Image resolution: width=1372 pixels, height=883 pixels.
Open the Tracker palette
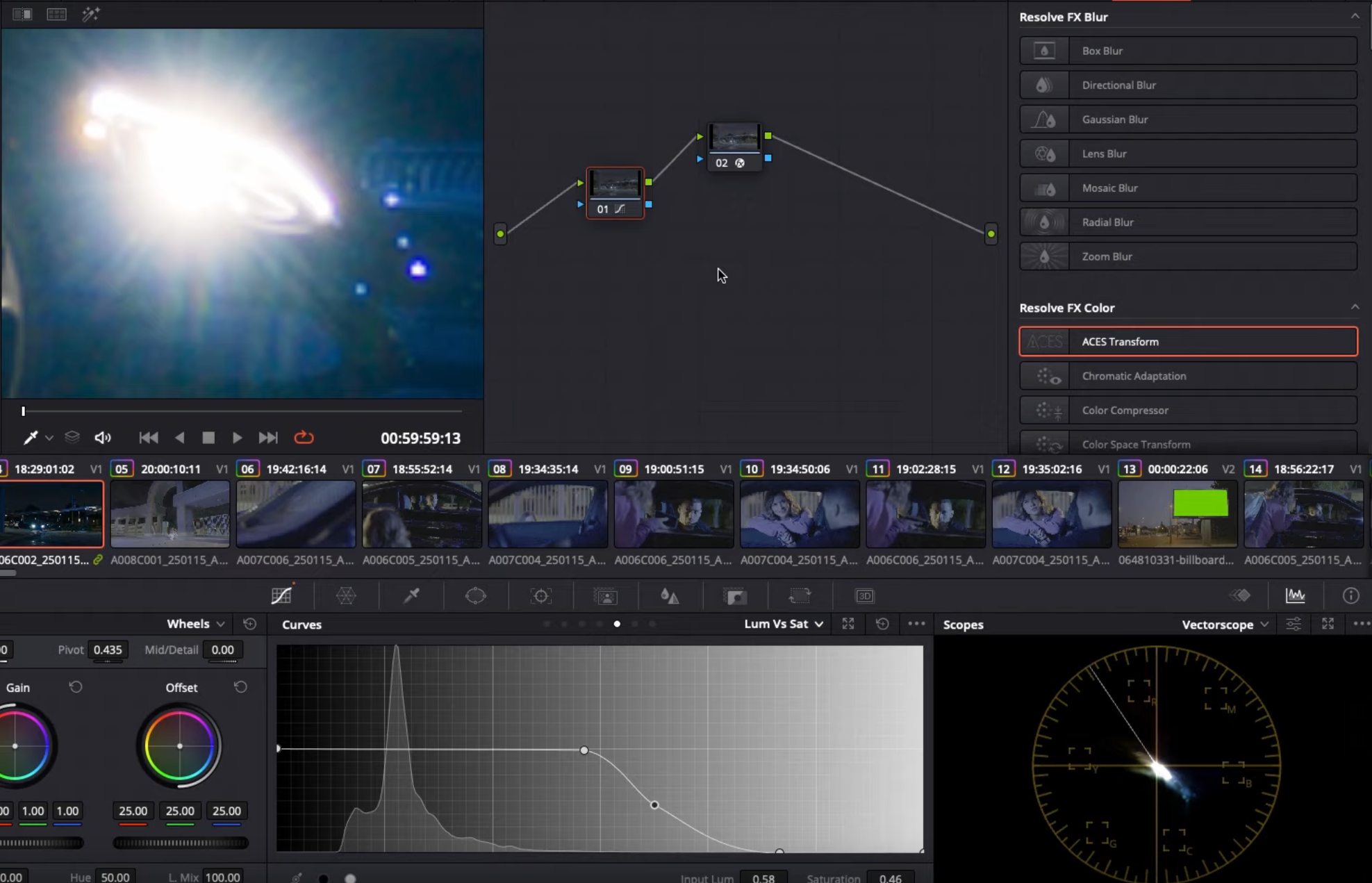540,595
